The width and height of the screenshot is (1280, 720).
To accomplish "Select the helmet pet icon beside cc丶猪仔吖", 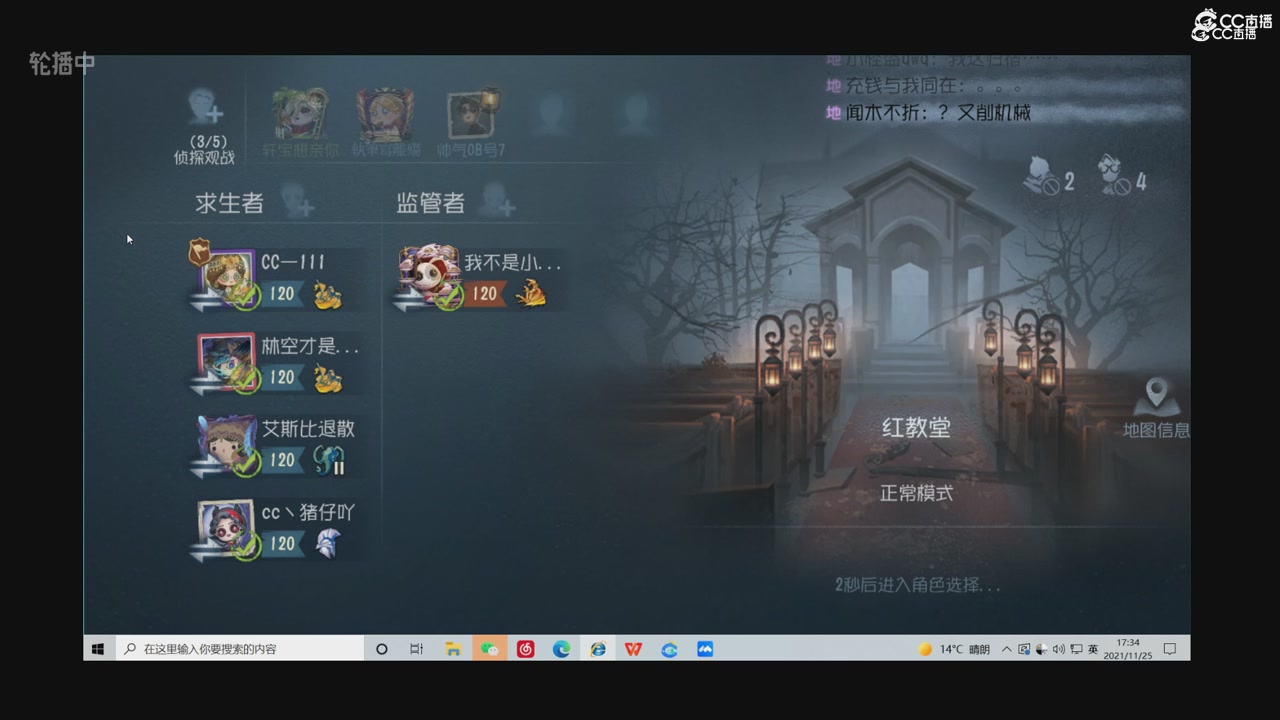I will coord(330,542).
